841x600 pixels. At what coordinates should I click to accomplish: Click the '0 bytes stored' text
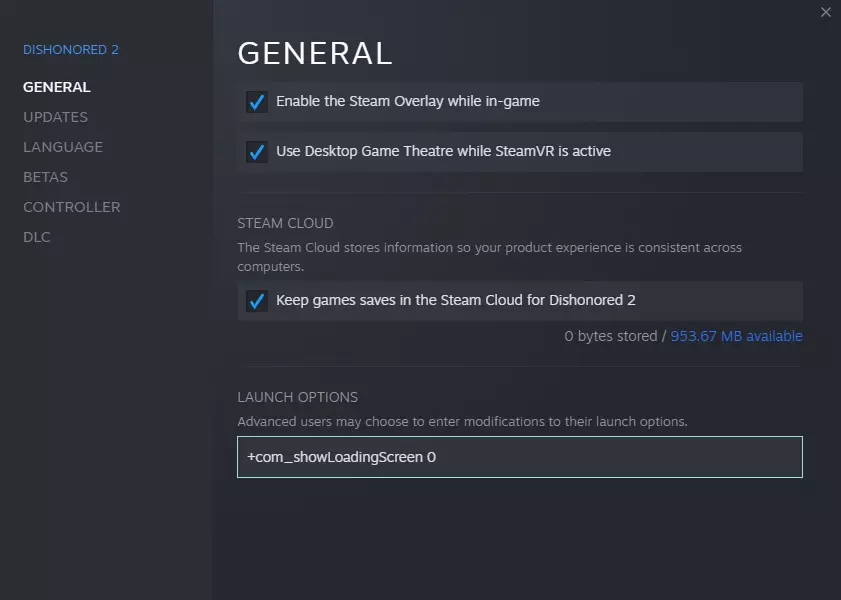[610, 336]
